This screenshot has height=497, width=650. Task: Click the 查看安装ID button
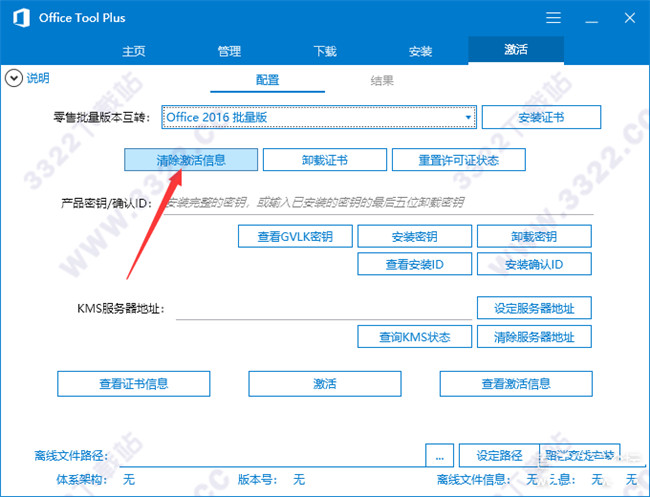click(x=415, y=264)
